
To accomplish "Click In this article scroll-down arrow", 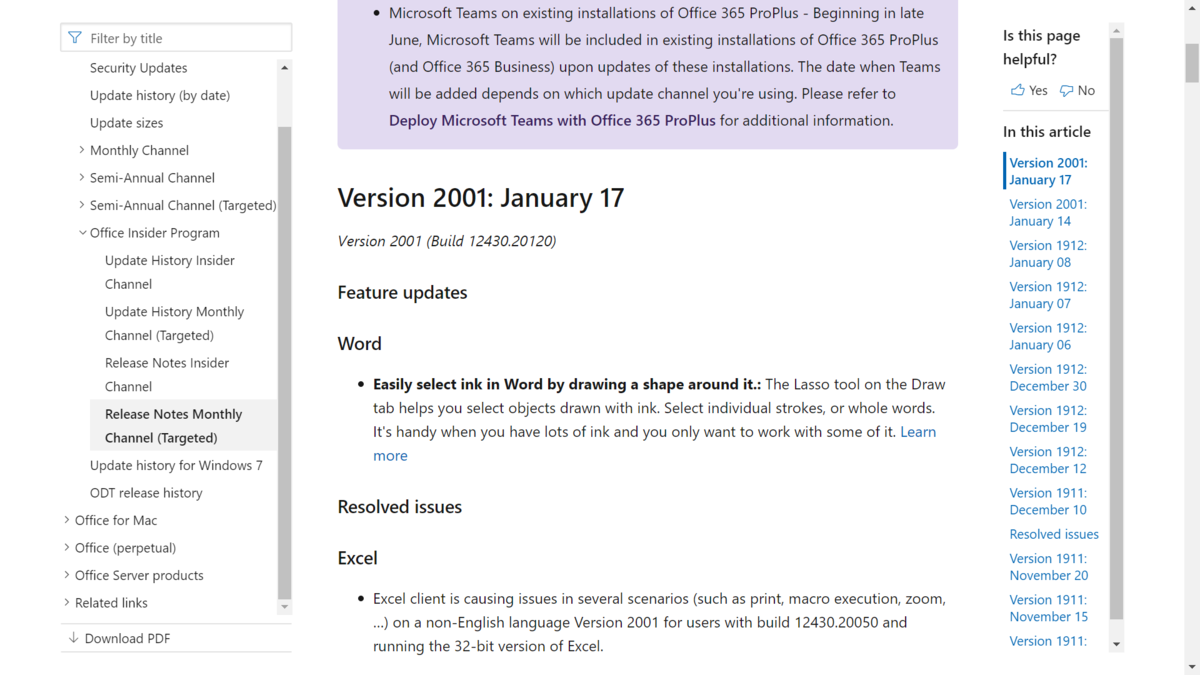I will [1117, 644].
